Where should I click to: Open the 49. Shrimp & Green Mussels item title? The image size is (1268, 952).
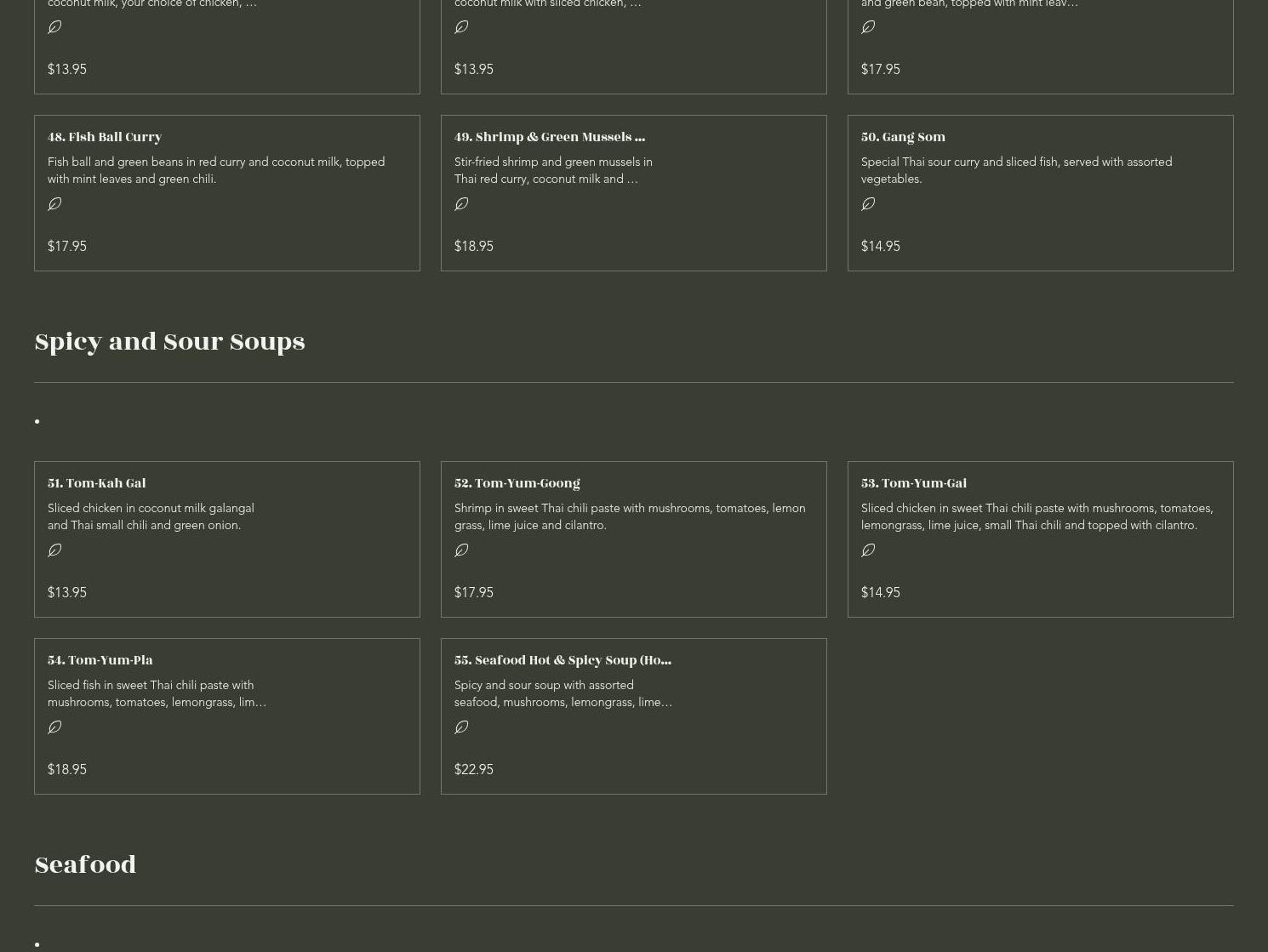click(550, 137)
